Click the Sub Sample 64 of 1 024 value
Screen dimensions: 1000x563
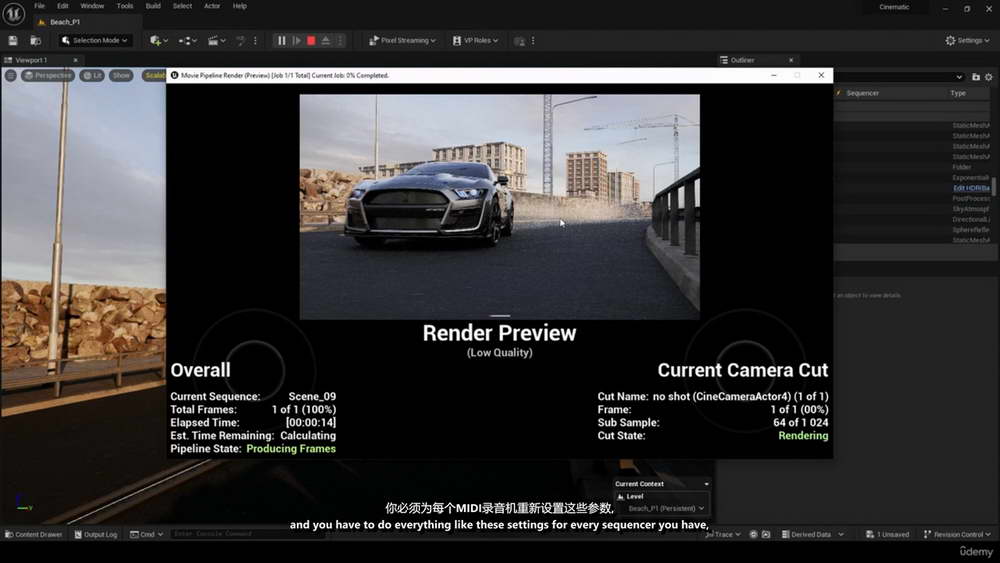(800, 423)
